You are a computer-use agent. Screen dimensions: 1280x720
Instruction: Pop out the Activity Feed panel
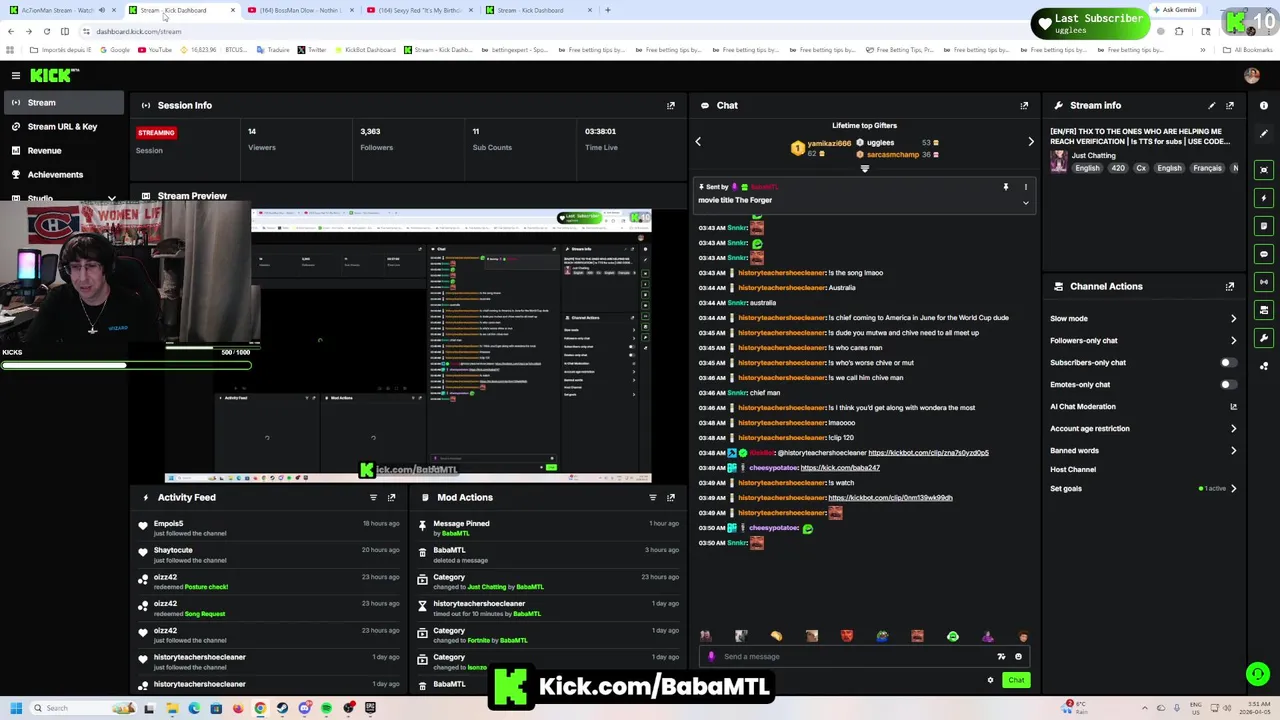[391, 497]
